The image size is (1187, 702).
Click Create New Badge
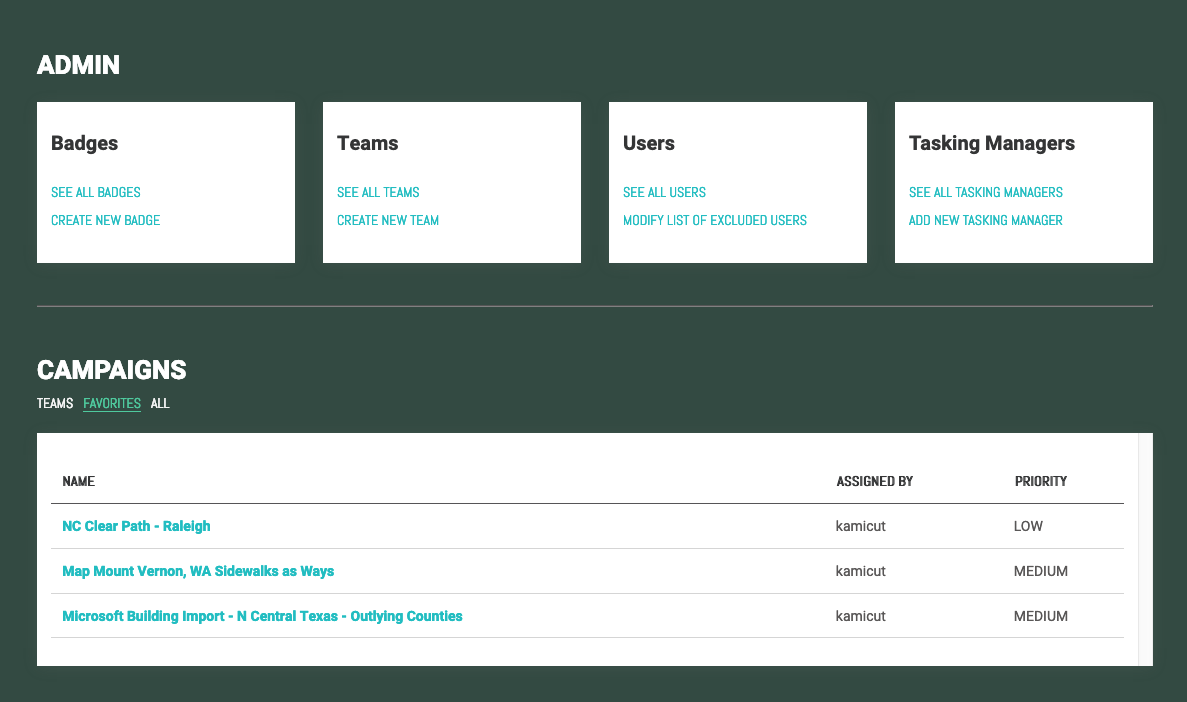point(105,220)
